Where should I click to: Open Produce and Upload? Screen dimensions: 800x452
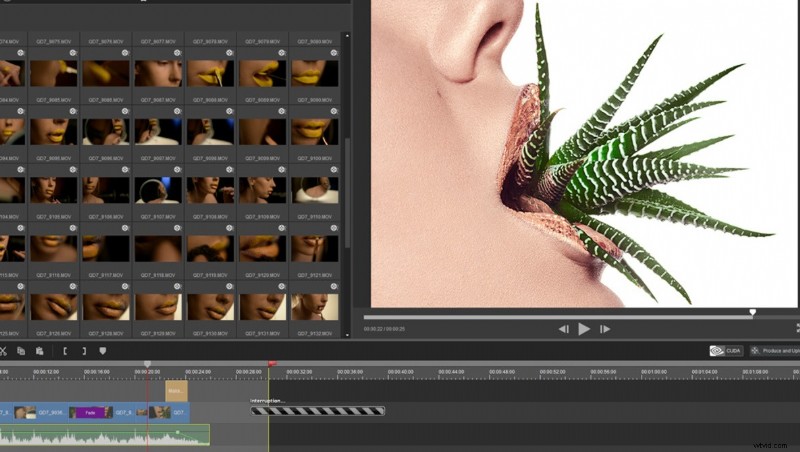[x=774, y=350]
